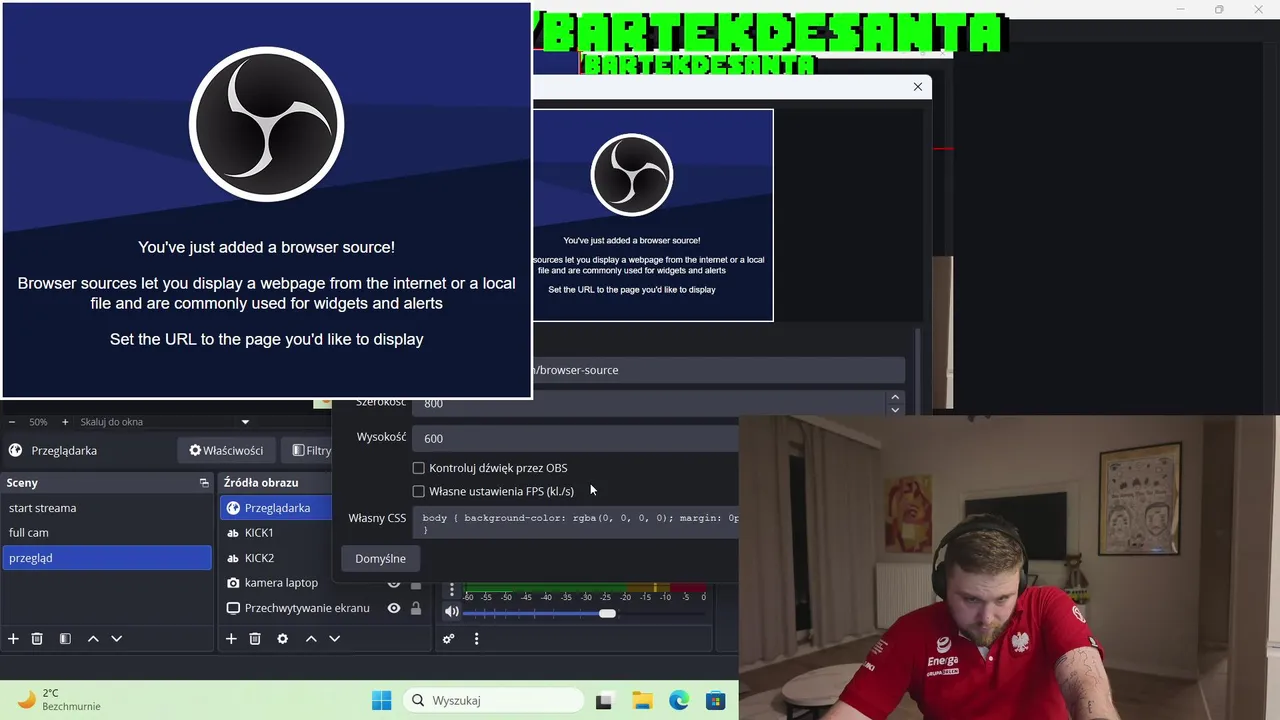Viewport: 1280px width, 720px height.
Task: Select the full cam scene
Action: [x=107, y=533]
